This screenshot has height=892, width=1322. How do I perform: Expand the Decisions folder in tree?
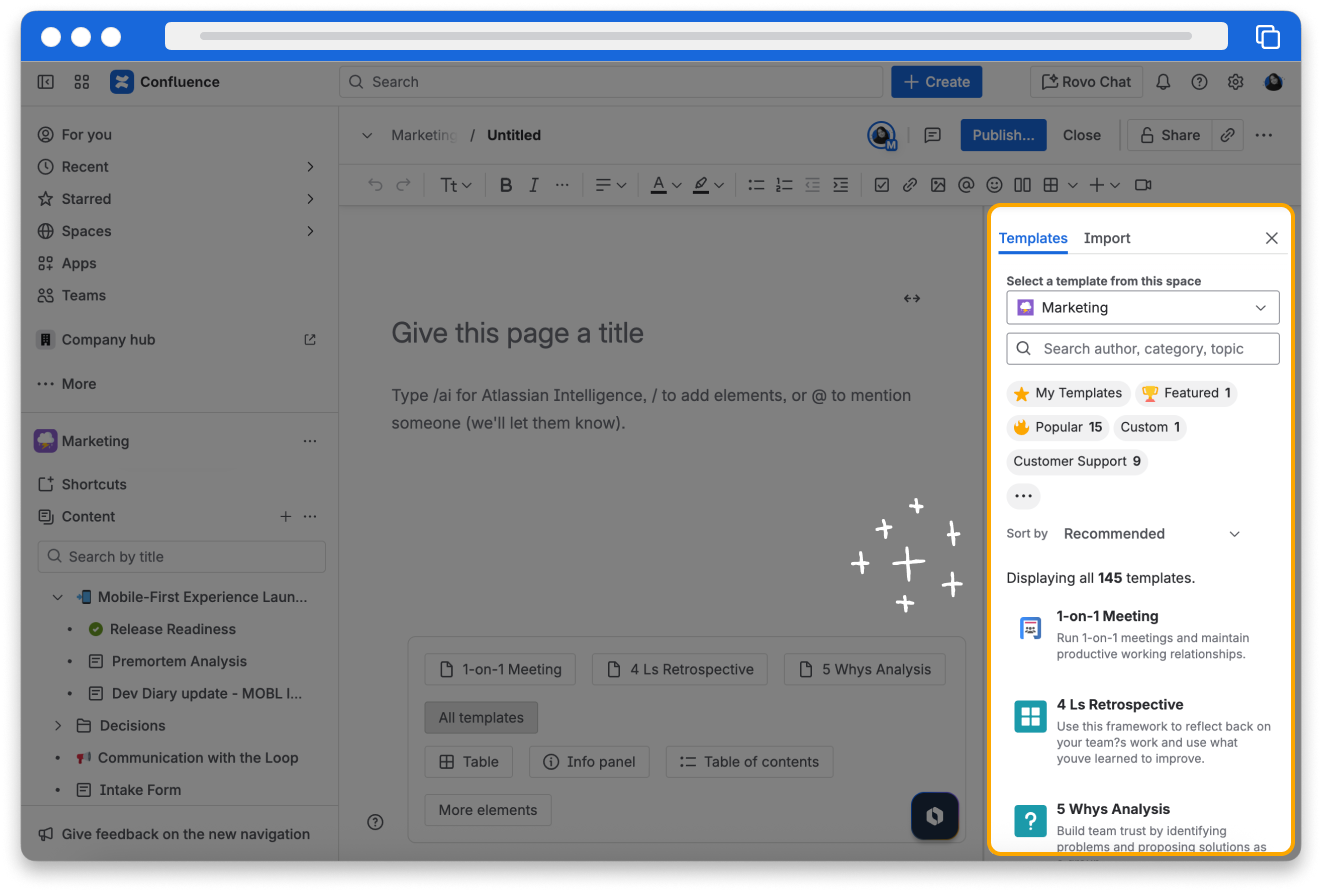[x=58, y=726]
